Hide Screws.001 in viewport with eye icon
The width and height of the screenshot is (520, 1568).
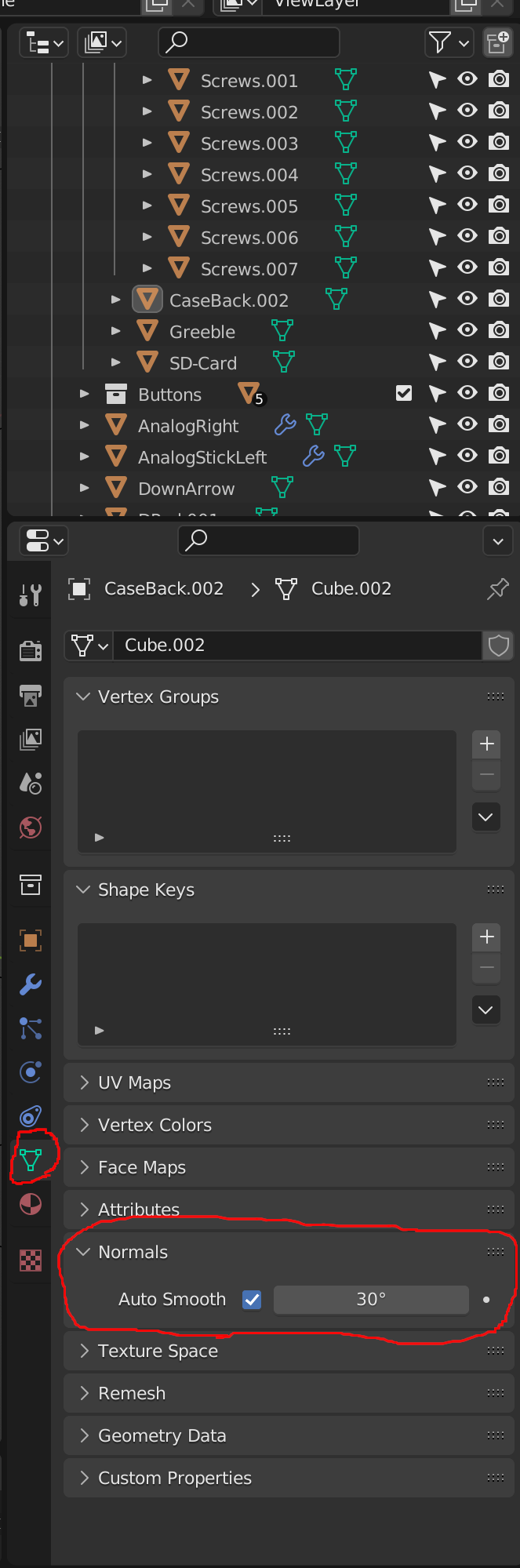[467, 79]
